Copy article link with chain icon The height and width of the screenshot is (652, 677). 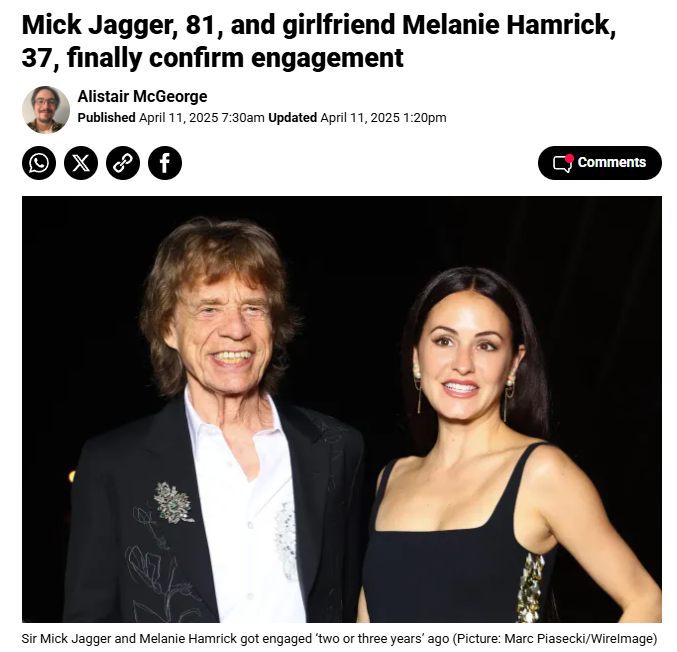123,163
